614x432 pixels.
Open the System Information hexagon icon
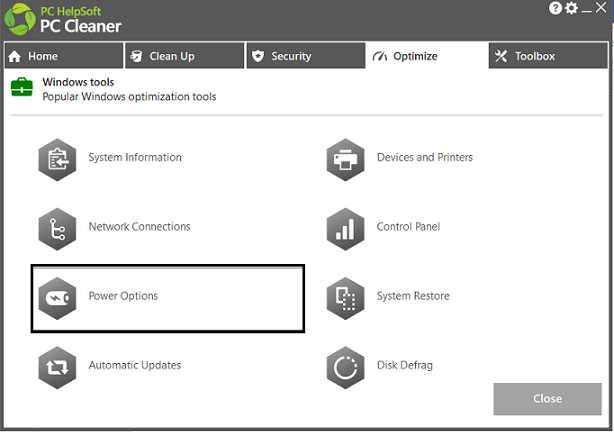pos(57,160)
